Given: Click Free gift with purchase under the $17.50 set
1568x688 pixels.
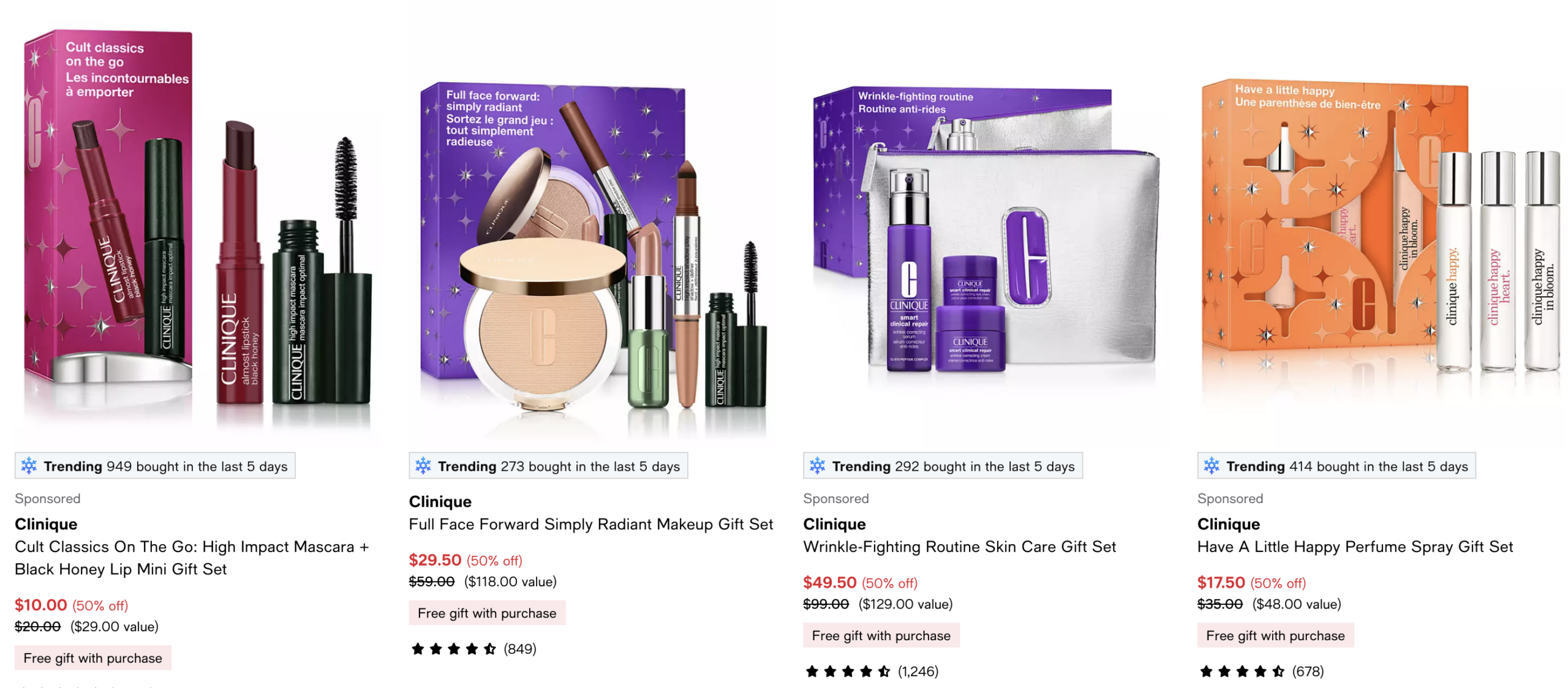Looking at the screenshot, I should pyautogui.click(x=1275, y=636).
